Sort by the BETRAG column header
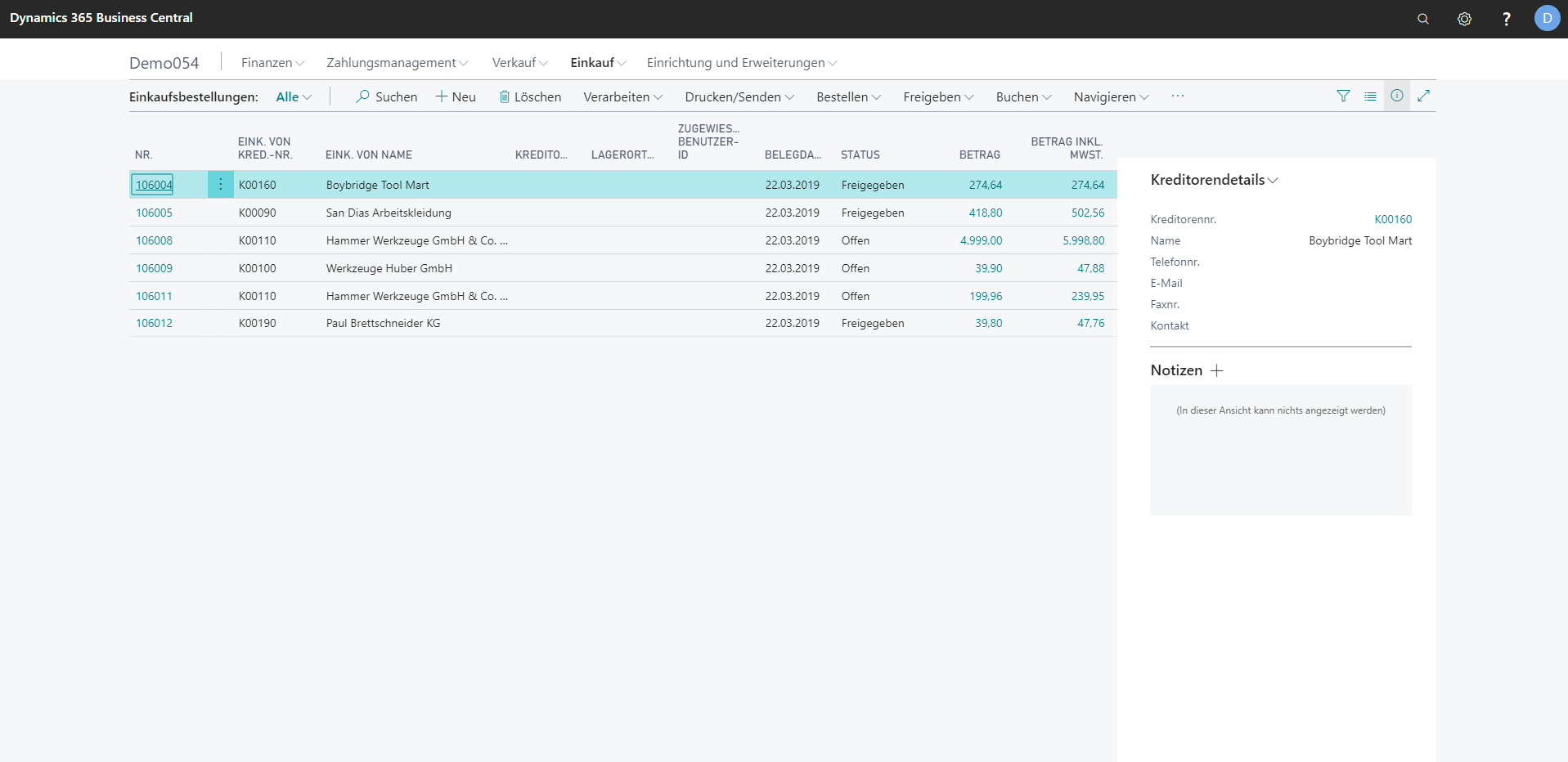Screen dimensions: 1568x762 tap(980, 155)
